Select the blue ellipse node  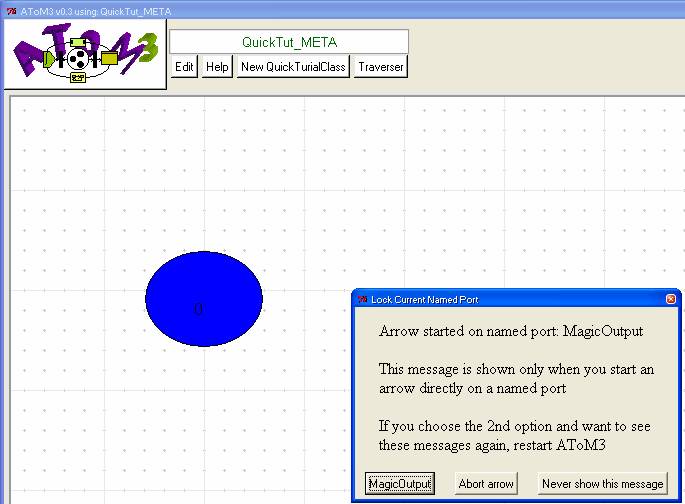click(x=204, y=299)
